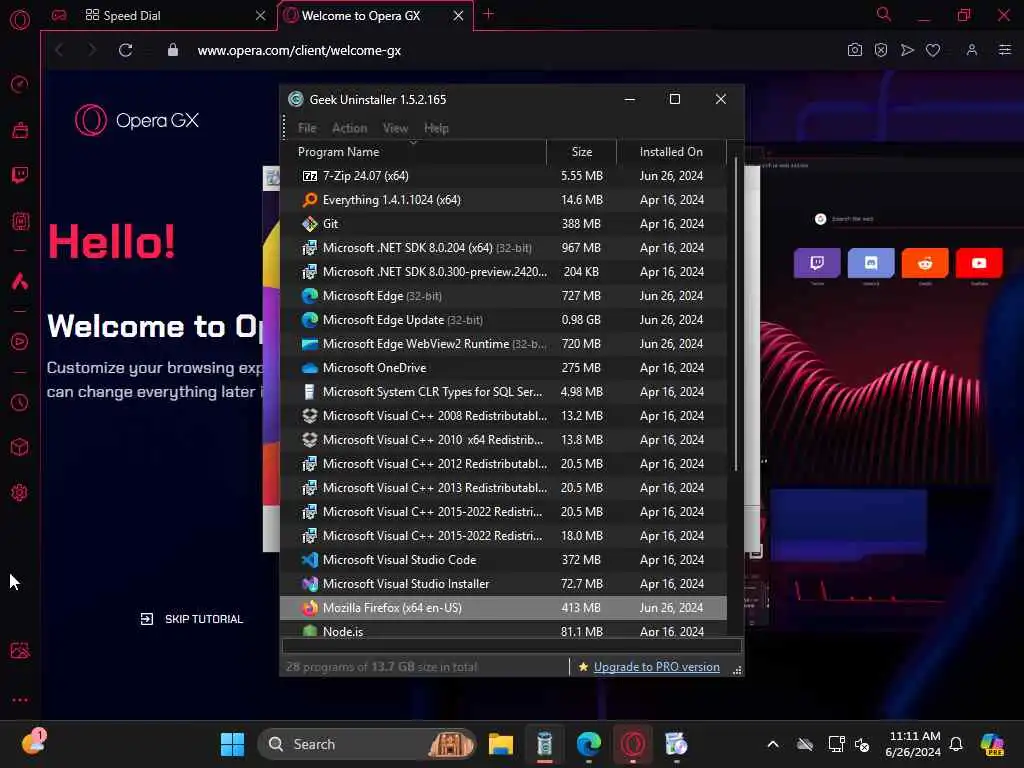Open the ad blocker shield icon

point(881,50)
